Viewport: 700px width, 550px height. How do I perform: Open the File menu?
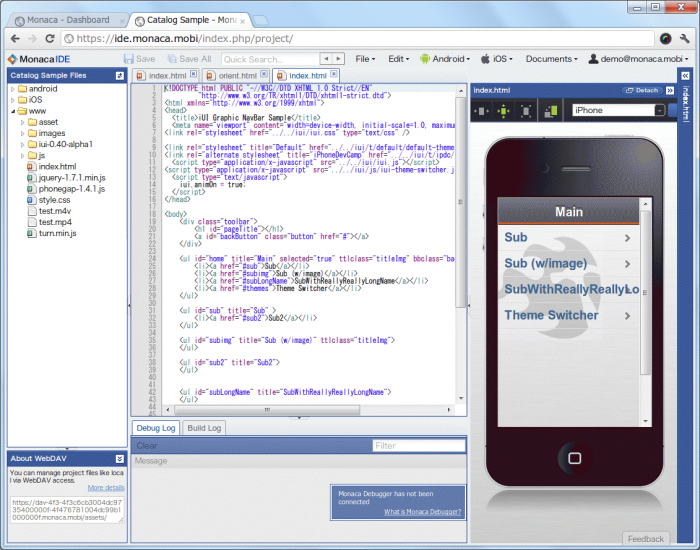coord(365,59)
